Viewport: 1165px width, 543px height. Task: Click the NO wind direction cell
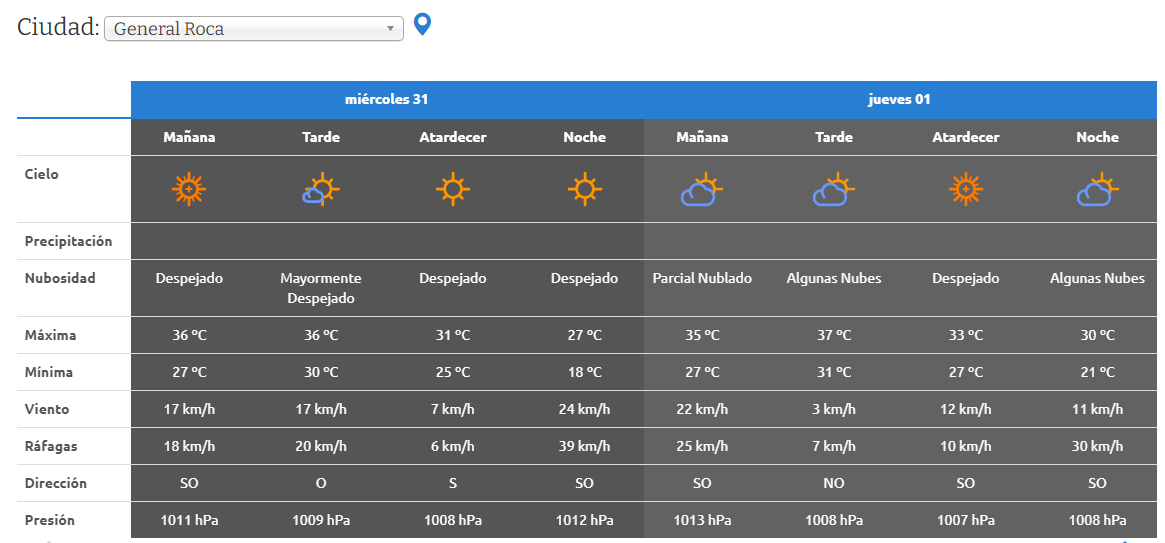834,484
